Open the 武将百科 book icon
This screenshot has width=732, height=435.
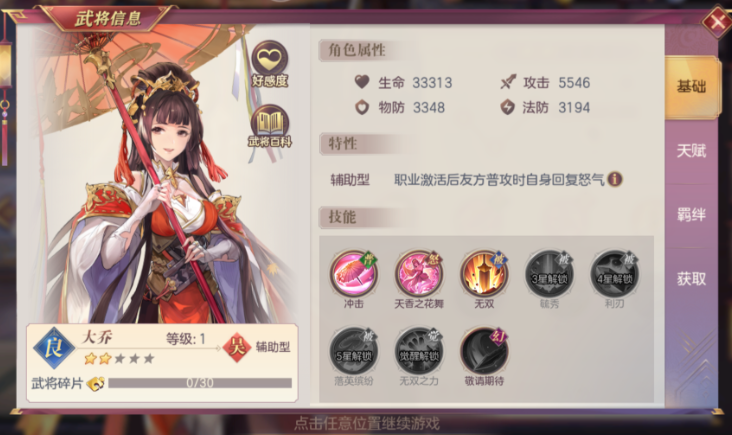point(270,126)
